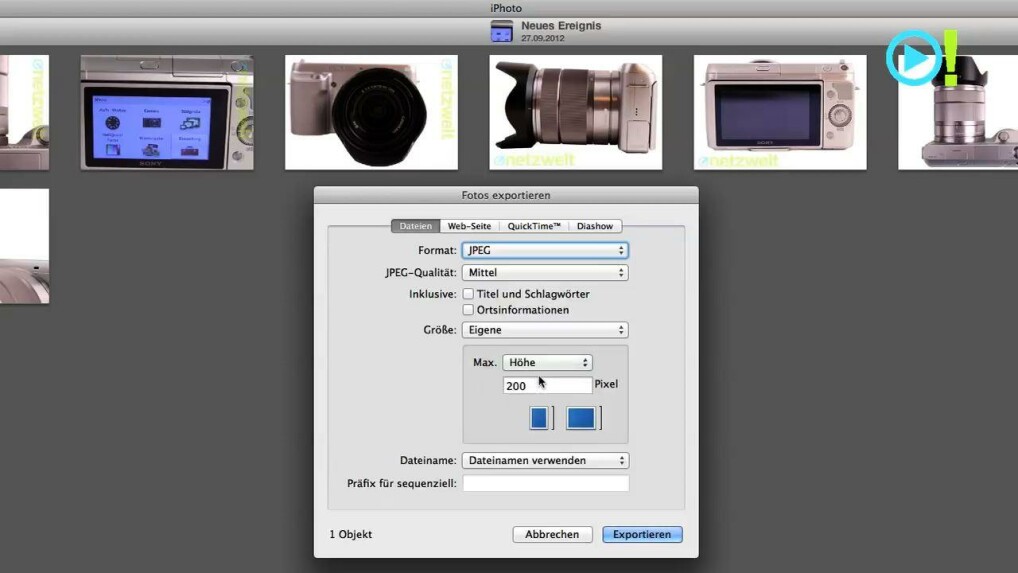Click the blue play logo icon

(913, 58)
